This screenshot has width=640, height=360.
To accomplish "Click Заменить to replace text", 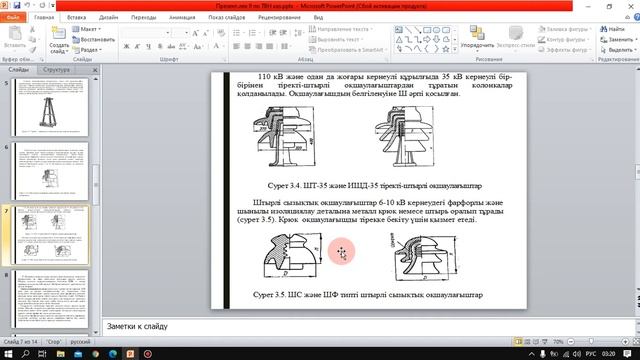I will (x=618, y=40).
